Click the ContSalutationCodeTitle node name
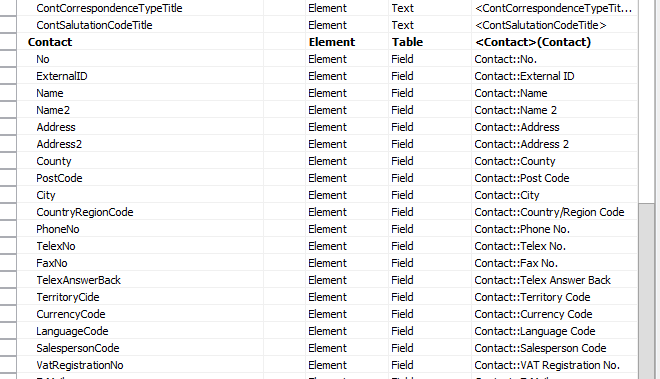660x379 pixels. pos(94,25)
